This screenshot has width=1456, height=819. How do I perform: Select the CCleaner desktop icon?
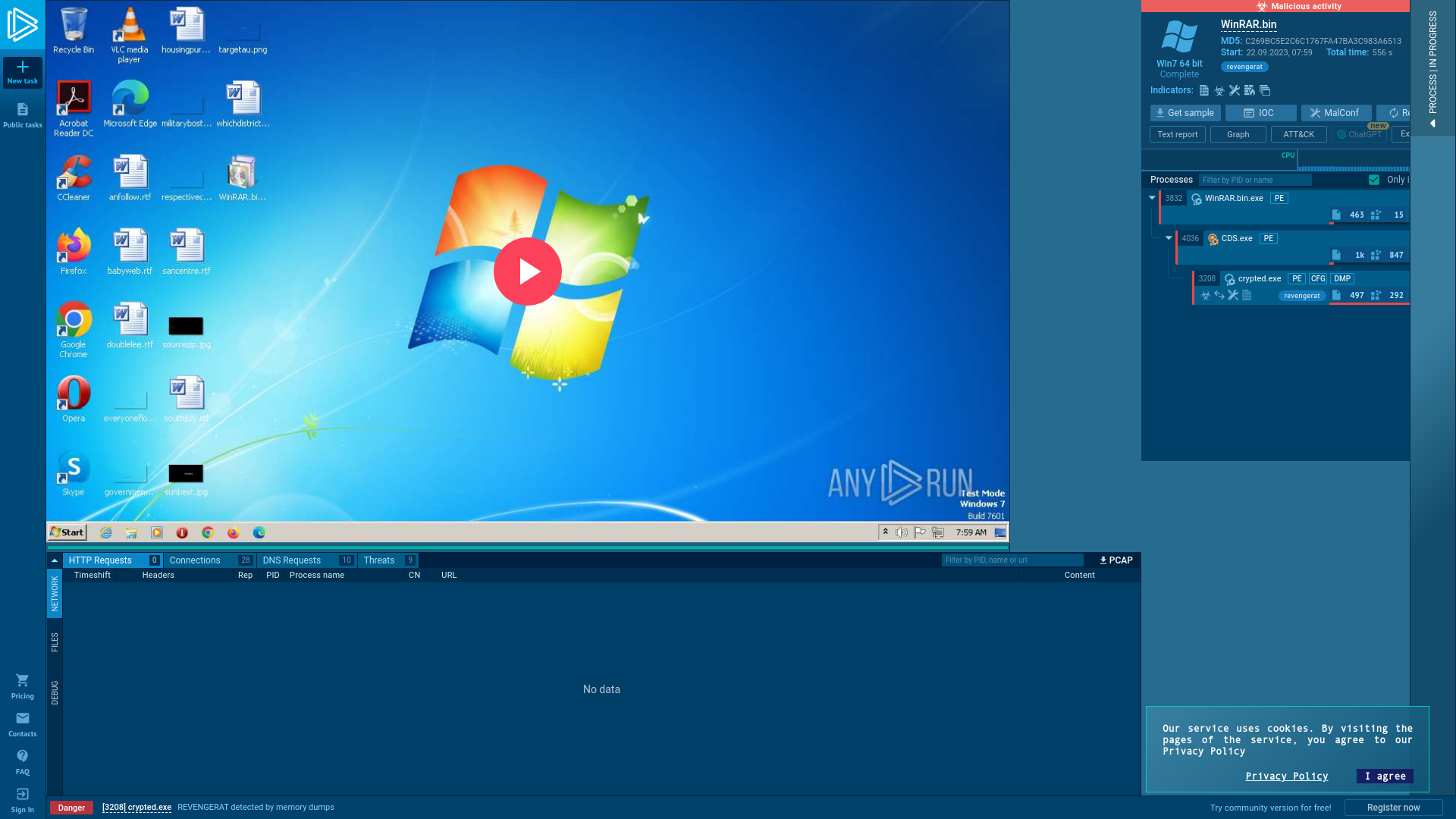[74, 177]
